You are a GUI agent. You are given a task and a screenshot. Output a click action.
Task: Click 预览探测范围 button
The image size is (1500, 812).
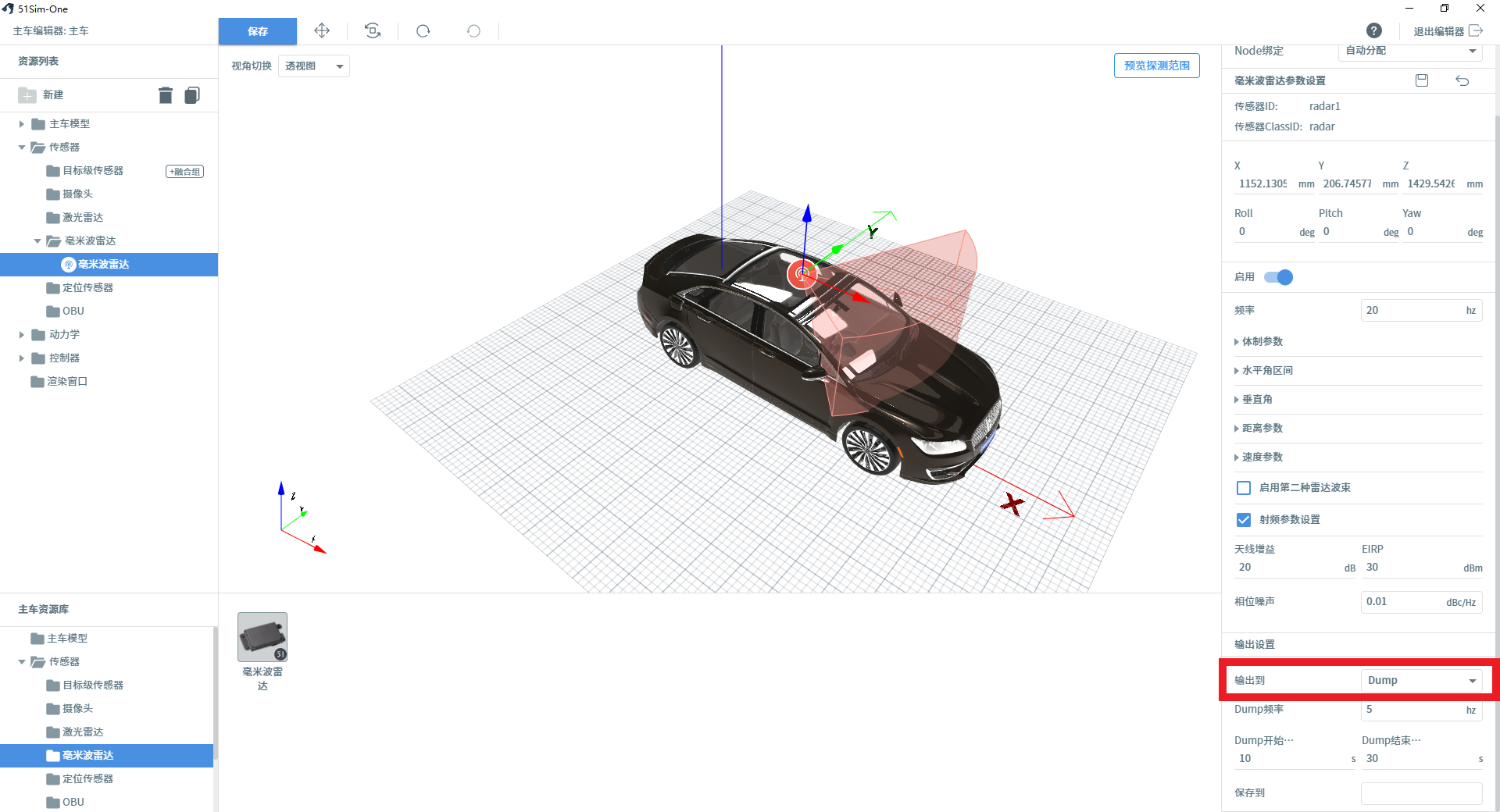point(1157,66)
